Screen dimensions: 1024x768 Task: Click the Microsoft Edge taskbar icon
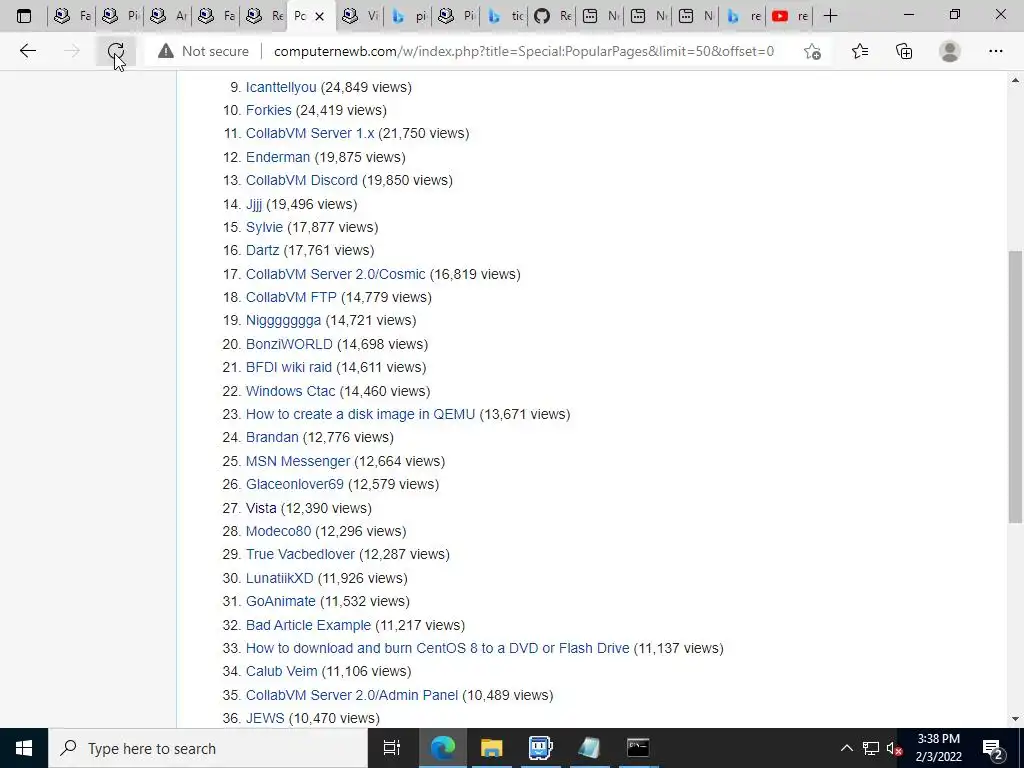tap(442, 748)
